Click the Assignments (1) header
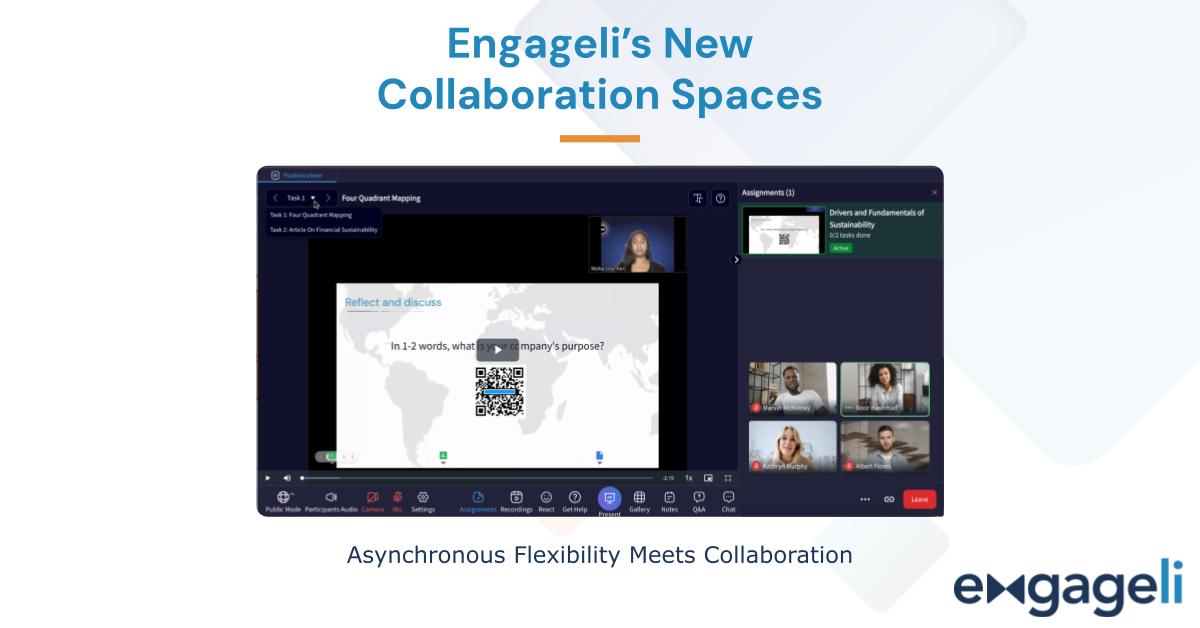The height and width of the screenshot is (628, 1200). 768,192
